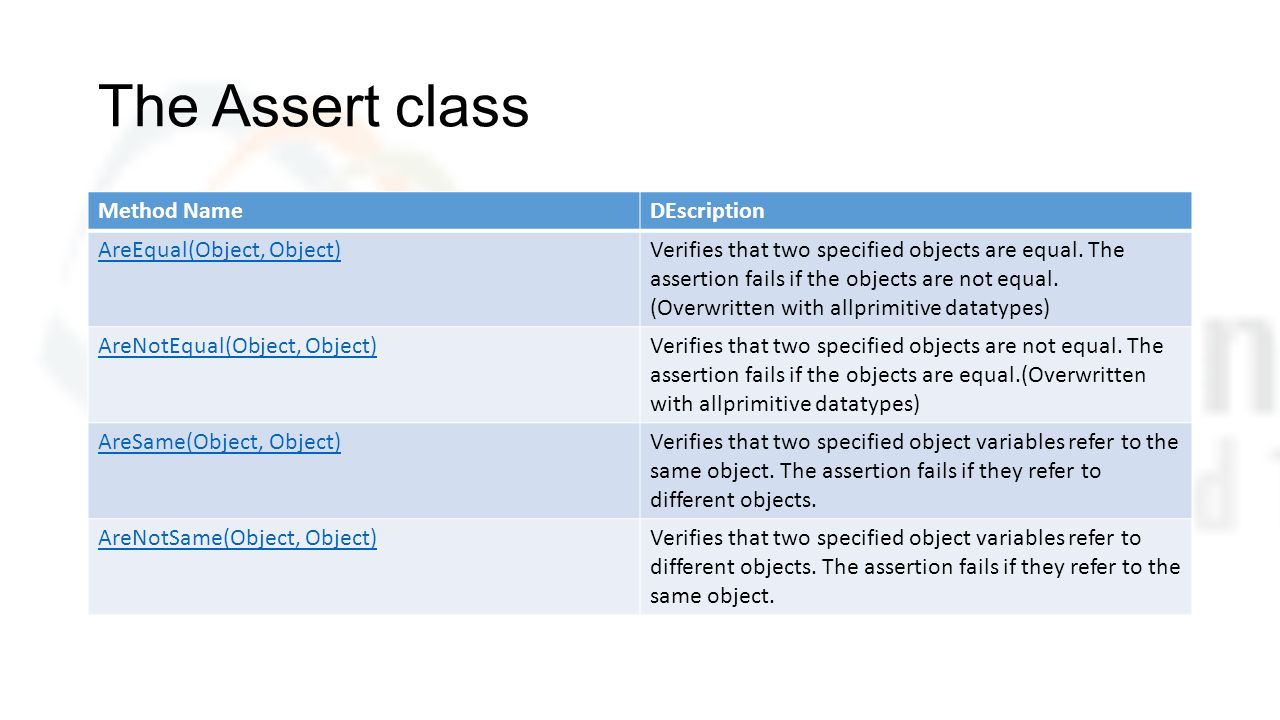Click 'Verifies that two specified objects are equal' sentence
The height and width of the screenshot is (720, 1280).
(x=869, y=250)
